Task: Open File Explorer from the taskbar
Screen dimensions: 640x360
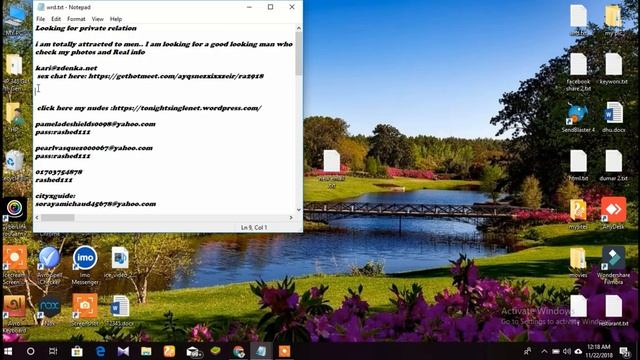Action: 146,351
